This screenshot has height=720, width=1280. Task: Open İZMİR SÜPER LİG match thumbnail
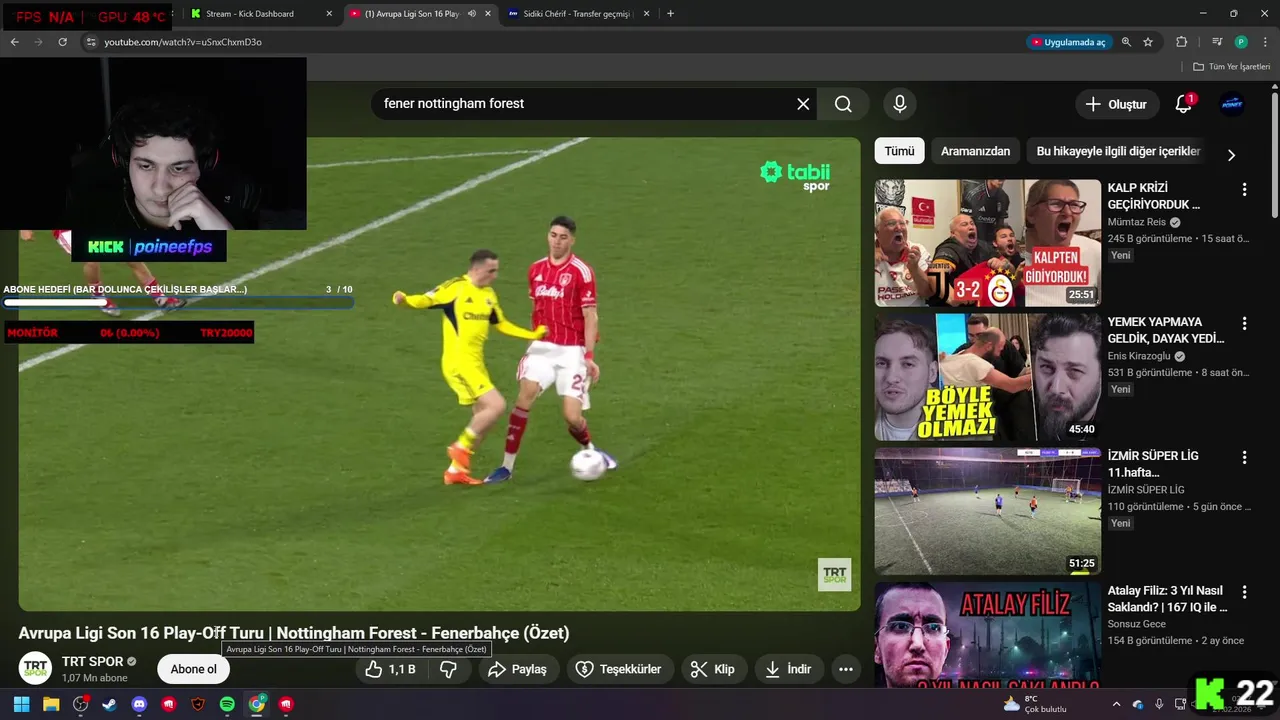coord(988,511)
